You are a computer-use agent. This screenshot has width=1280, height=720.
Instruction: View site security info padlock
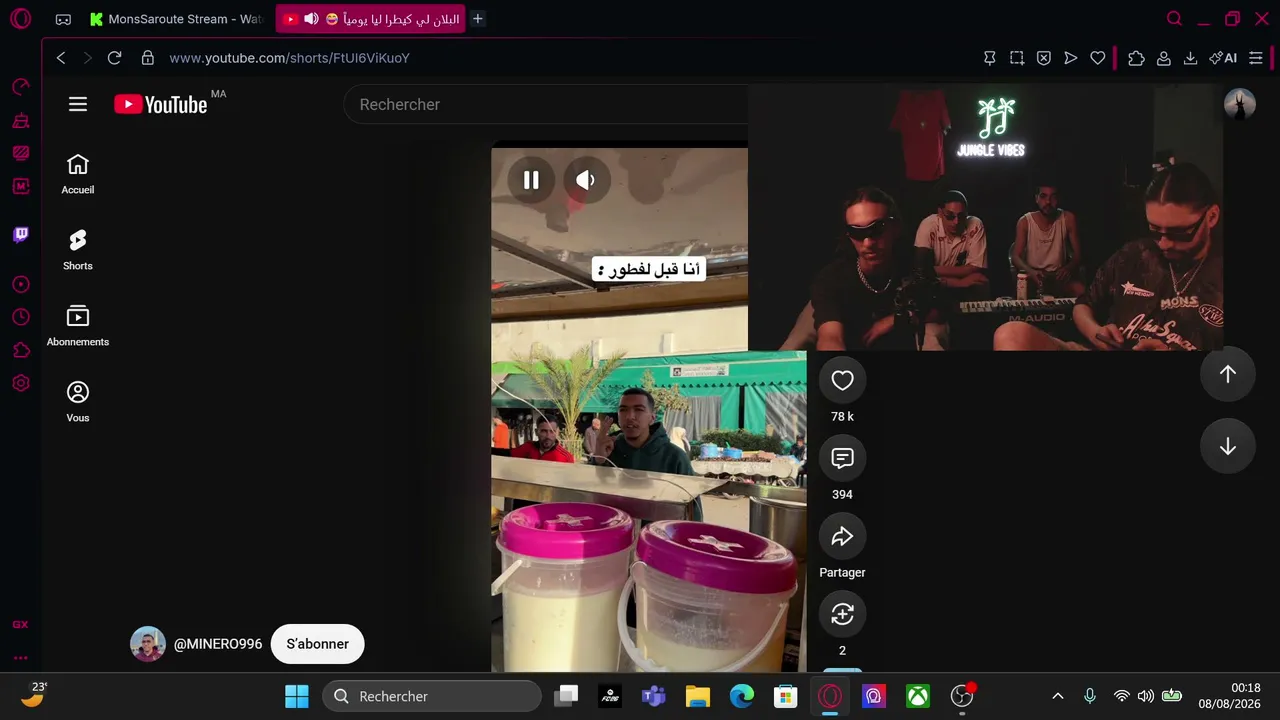point(148,58)
